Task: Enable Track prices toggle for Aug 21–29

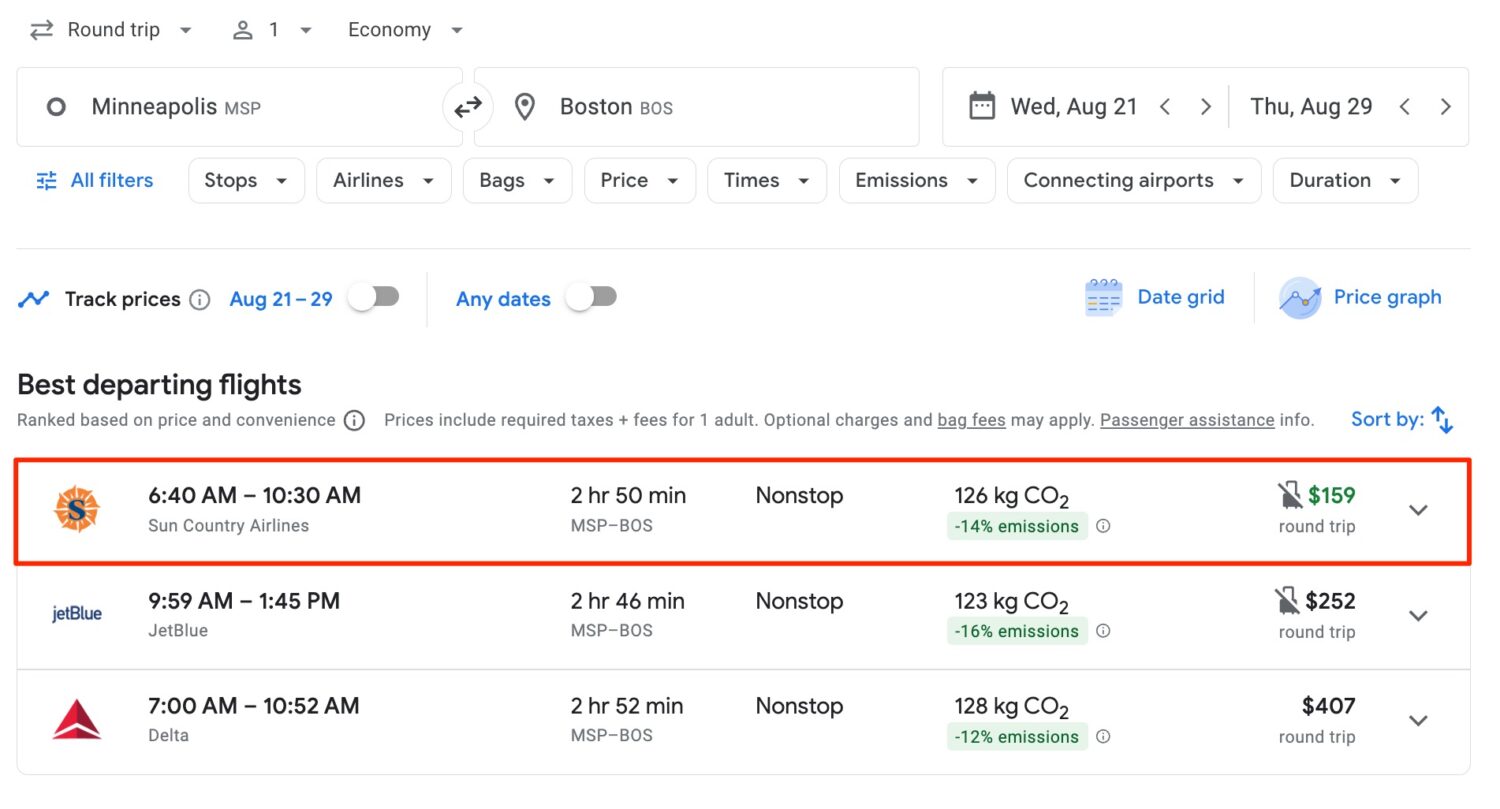Action: coord(373,297)
